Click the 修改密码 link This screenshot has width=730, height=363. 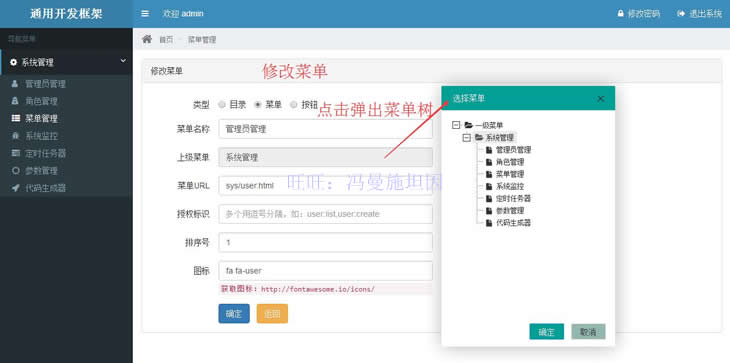click(x=643, y=13)
